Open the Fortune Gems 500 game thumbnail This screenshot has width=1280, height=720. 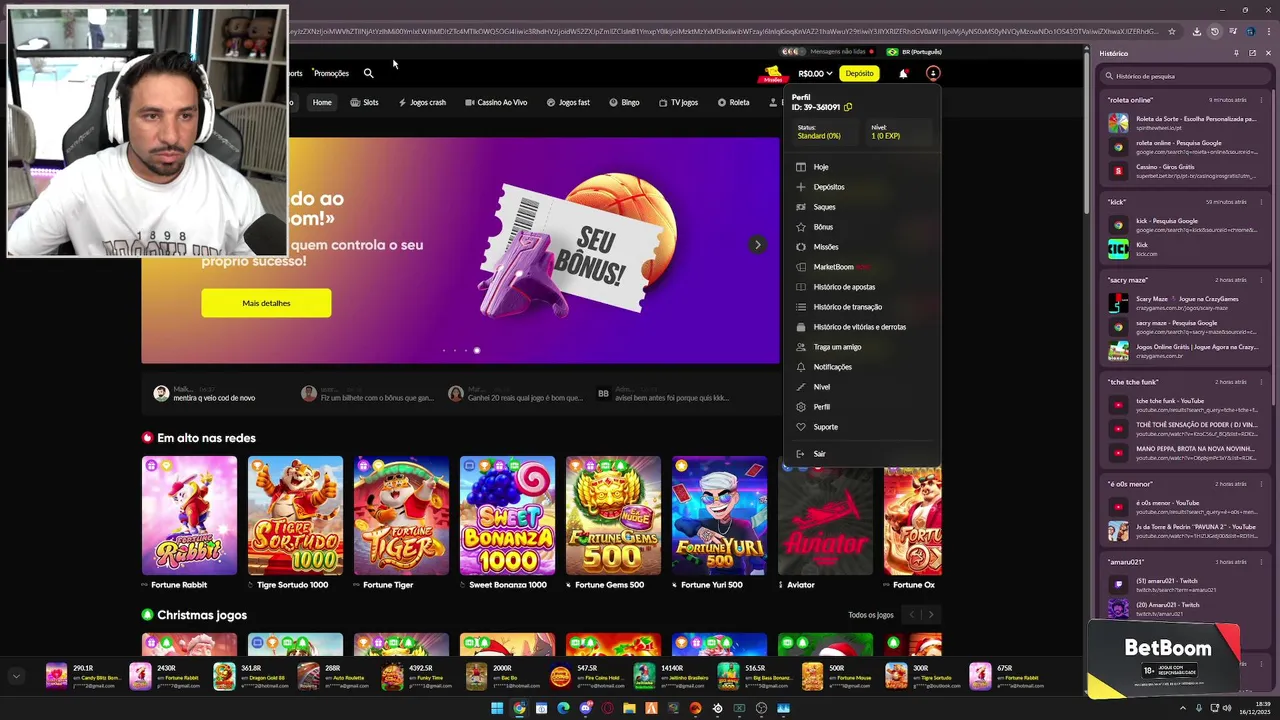pos(613,516)
